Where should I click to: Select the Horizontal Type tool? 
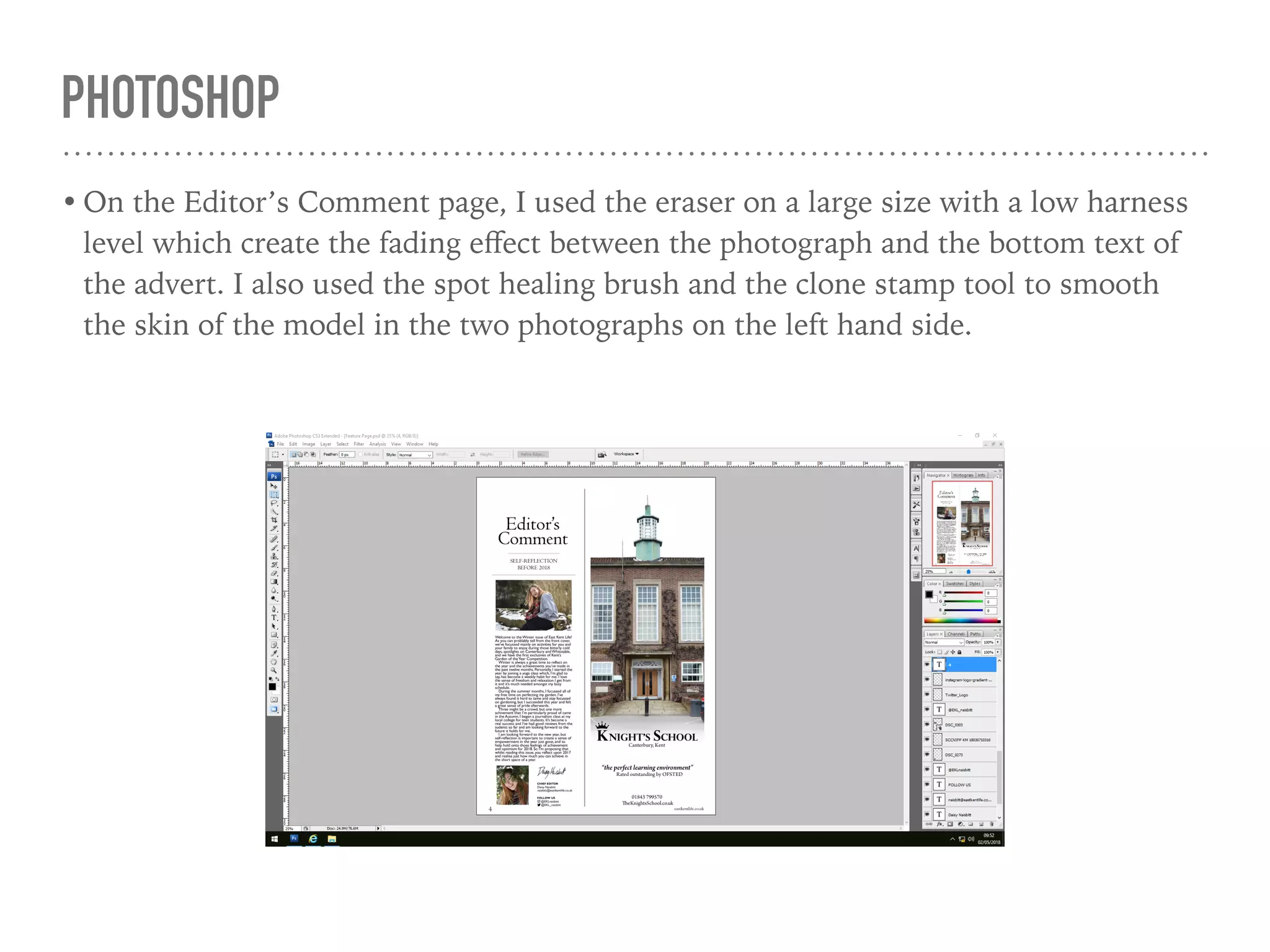pos(273,617)
